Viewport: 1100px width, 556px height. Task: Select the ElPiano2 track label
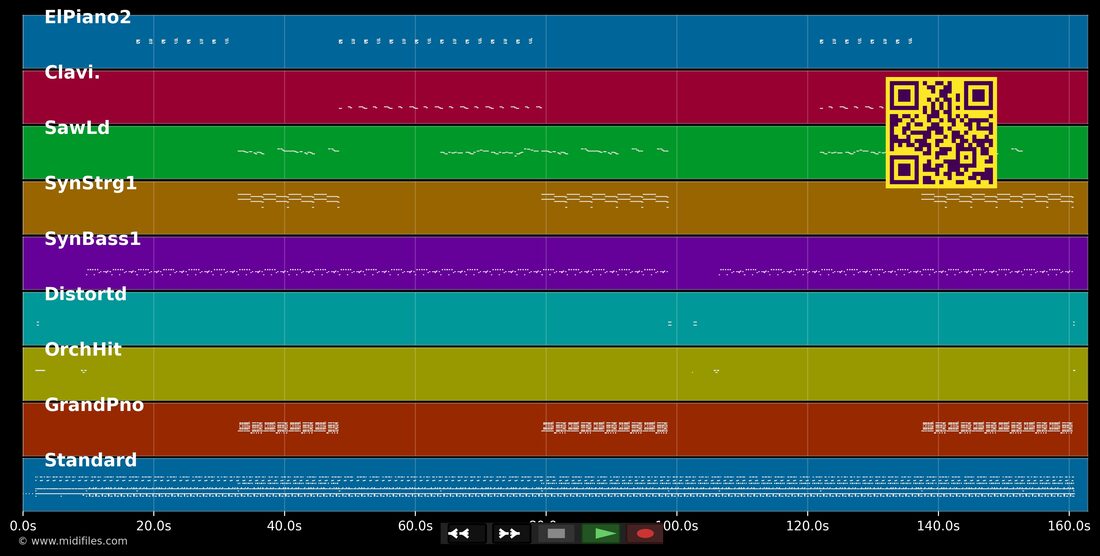(88, 18)
